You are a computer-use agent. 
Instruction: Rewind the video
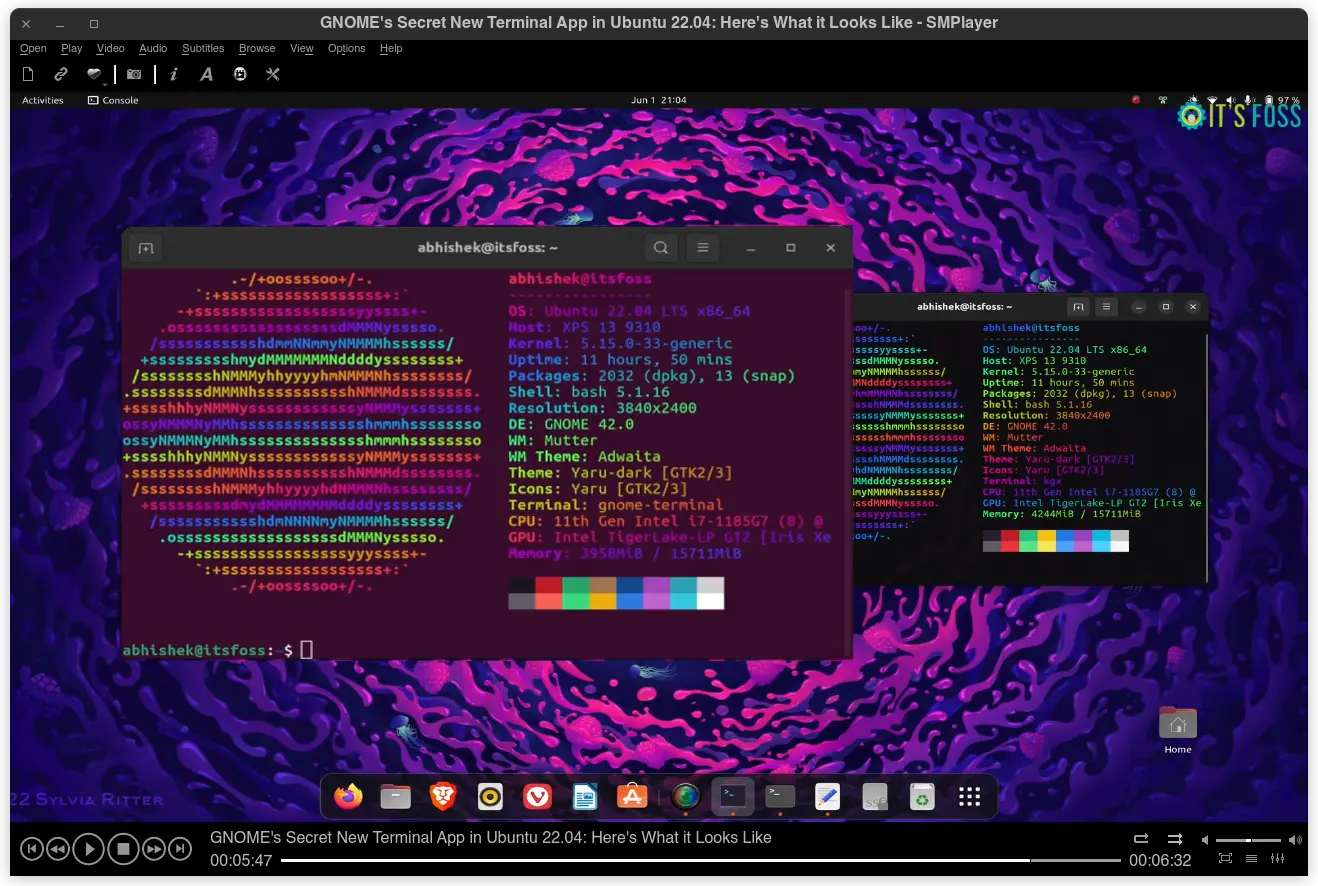(58, 849)
